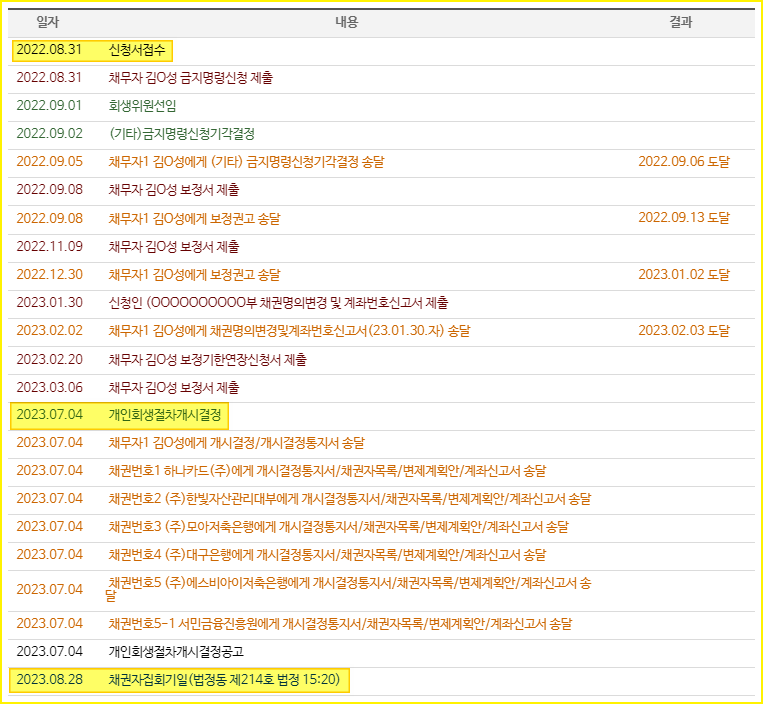This screenshot has height=704, width=763.
Task: Click the 2023.02.03 도달 result
Action: pos(684,331)
